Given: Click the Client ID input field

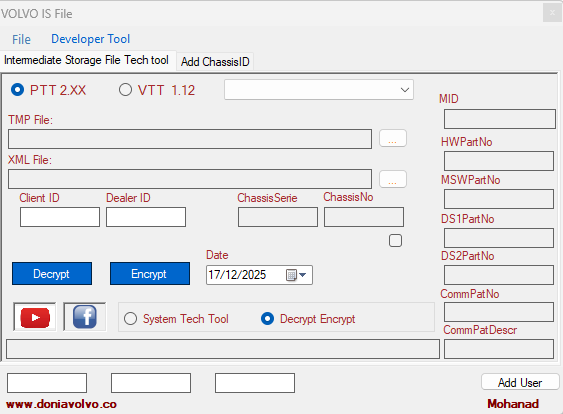Looking at the screenshot, I should pyautogui.click(x=60, y=217).
